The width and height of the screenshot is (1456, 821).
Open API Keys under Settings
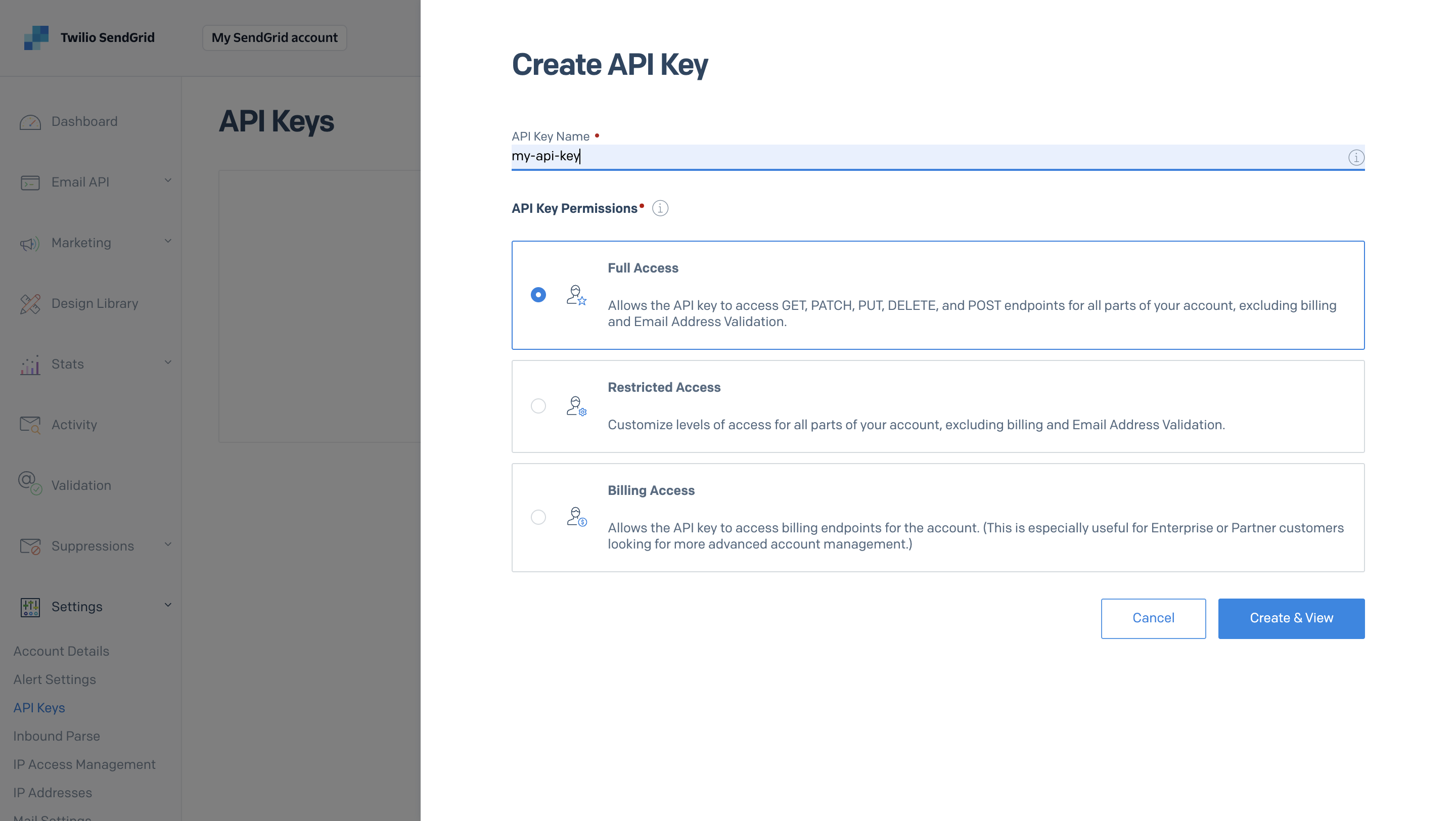[x=39, y=708]
